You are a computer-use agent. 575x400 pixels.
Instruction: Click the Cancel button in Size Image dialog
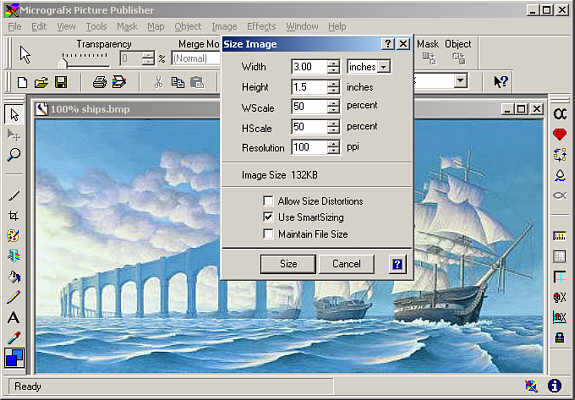347,264
